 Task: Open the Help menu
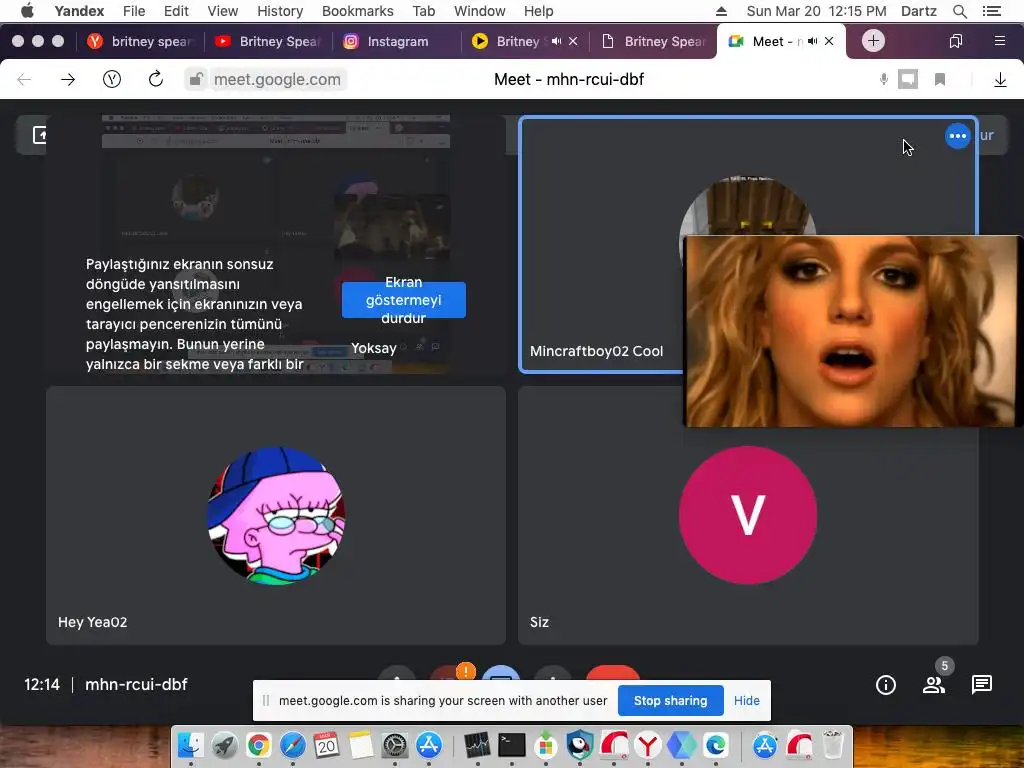point(538,11)
